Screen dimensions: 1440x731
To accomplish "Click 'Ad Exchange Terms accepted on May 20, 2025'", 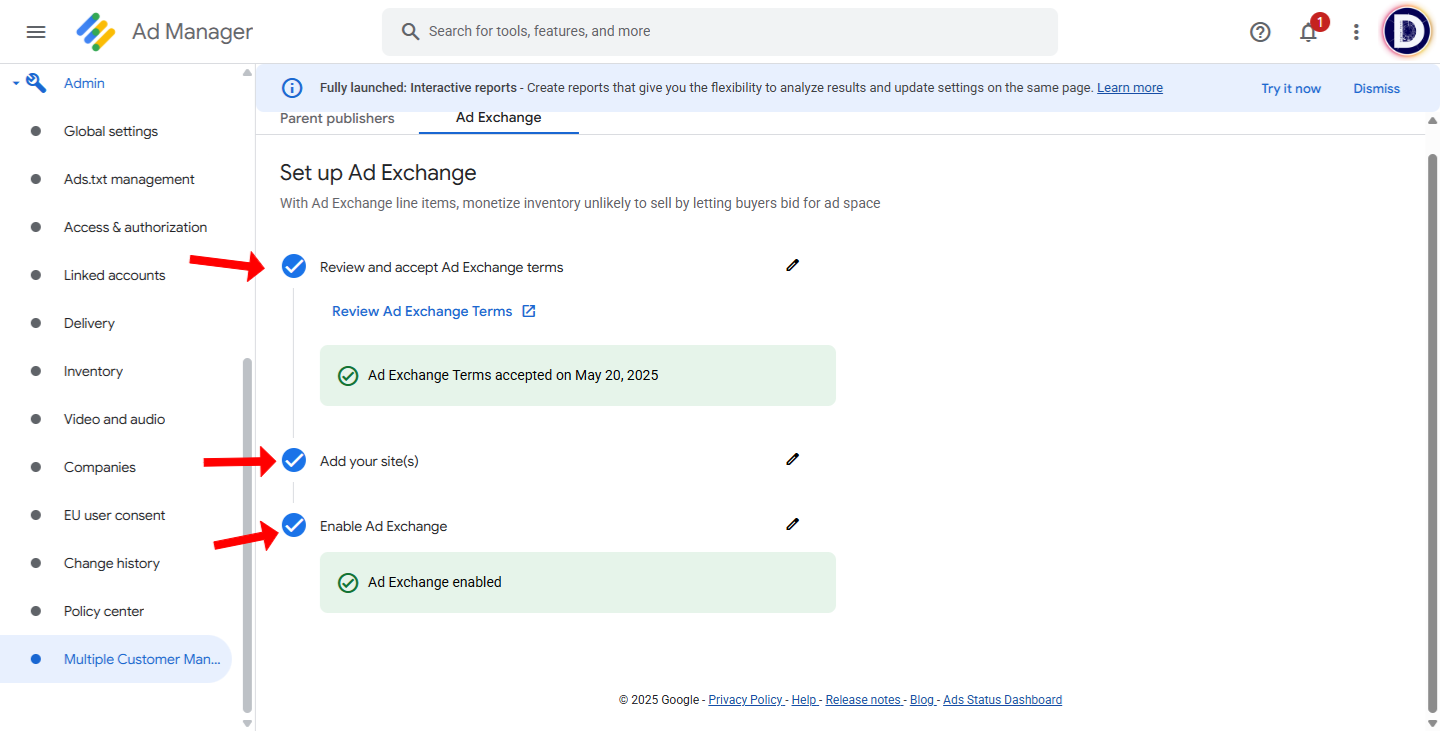I will pos(513,376).
